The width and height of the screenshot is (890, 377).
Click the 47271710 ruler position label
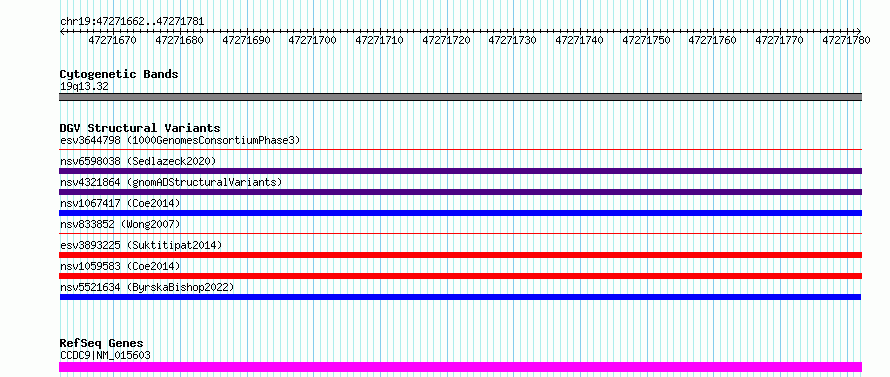(380, 40)
